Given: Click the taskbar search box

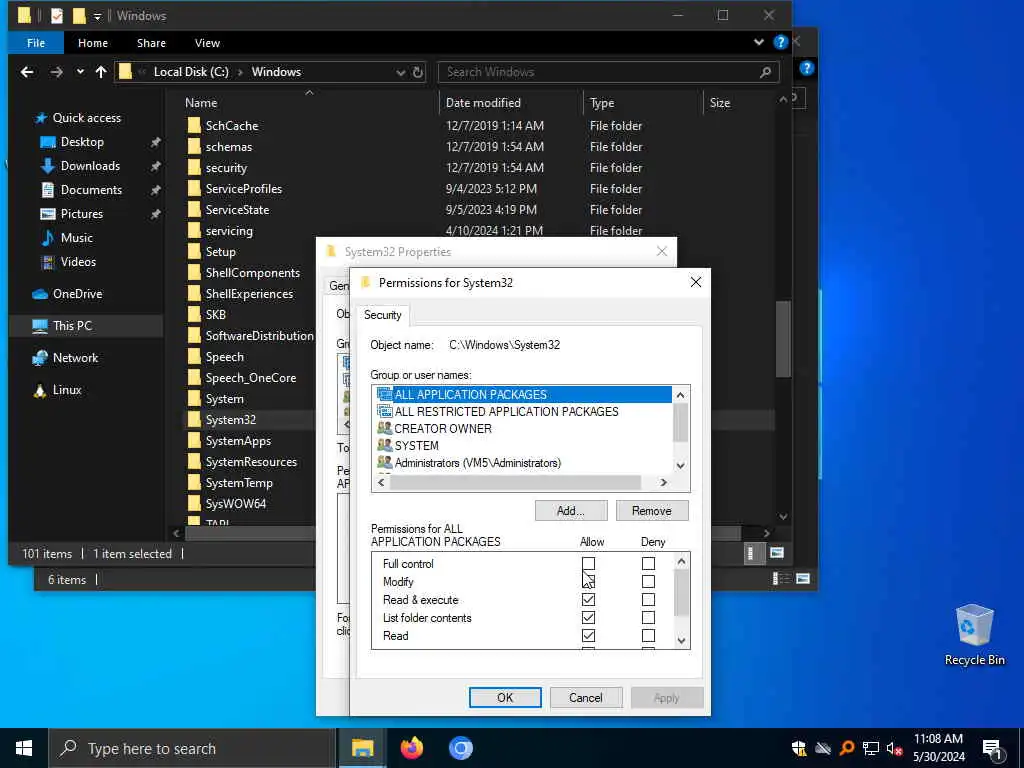Looking at the screenshot, I should [192, 748].
